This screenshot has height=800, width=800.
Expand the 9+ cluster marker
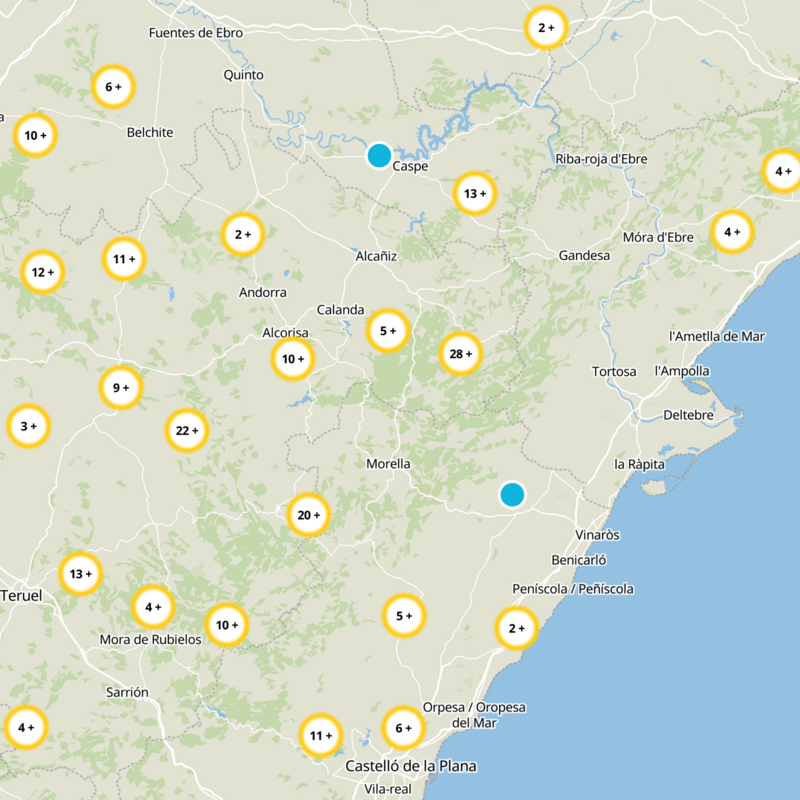[x=120, y=387]
